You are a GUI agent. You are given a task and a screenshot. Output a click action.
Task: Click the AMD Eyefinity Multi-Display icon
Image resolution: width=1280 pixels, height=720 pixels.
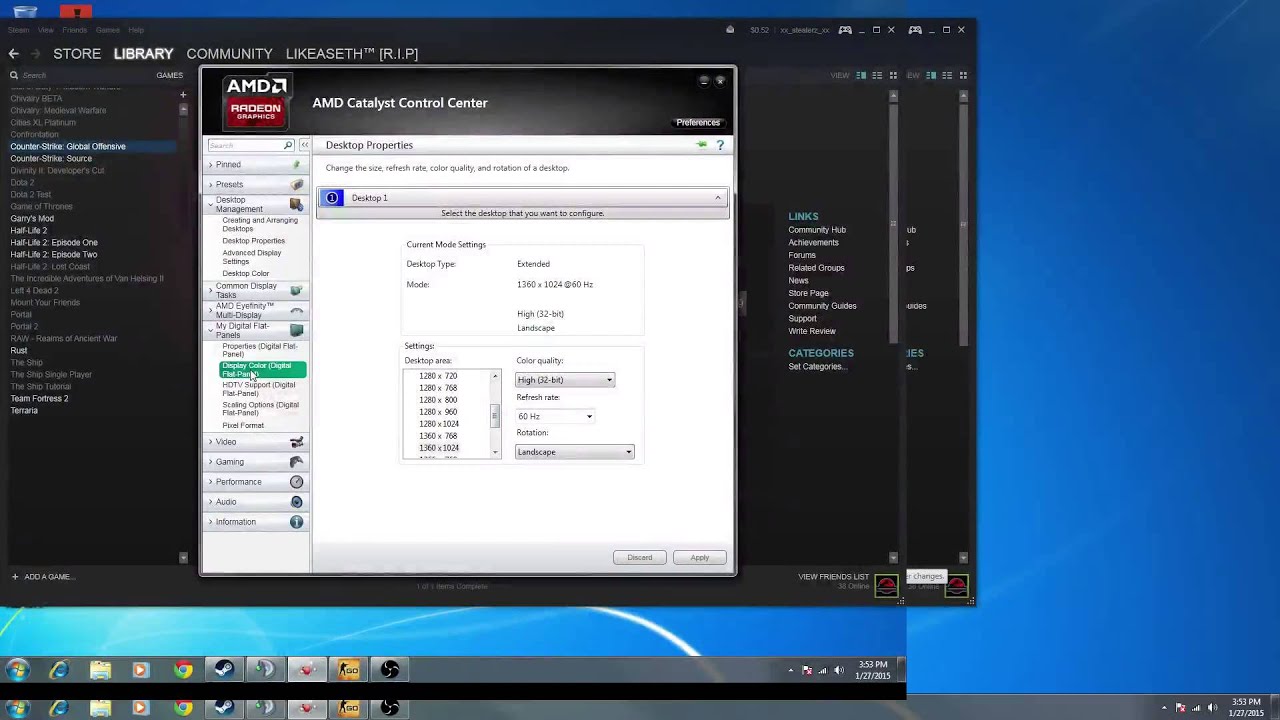tap(296, 310)
